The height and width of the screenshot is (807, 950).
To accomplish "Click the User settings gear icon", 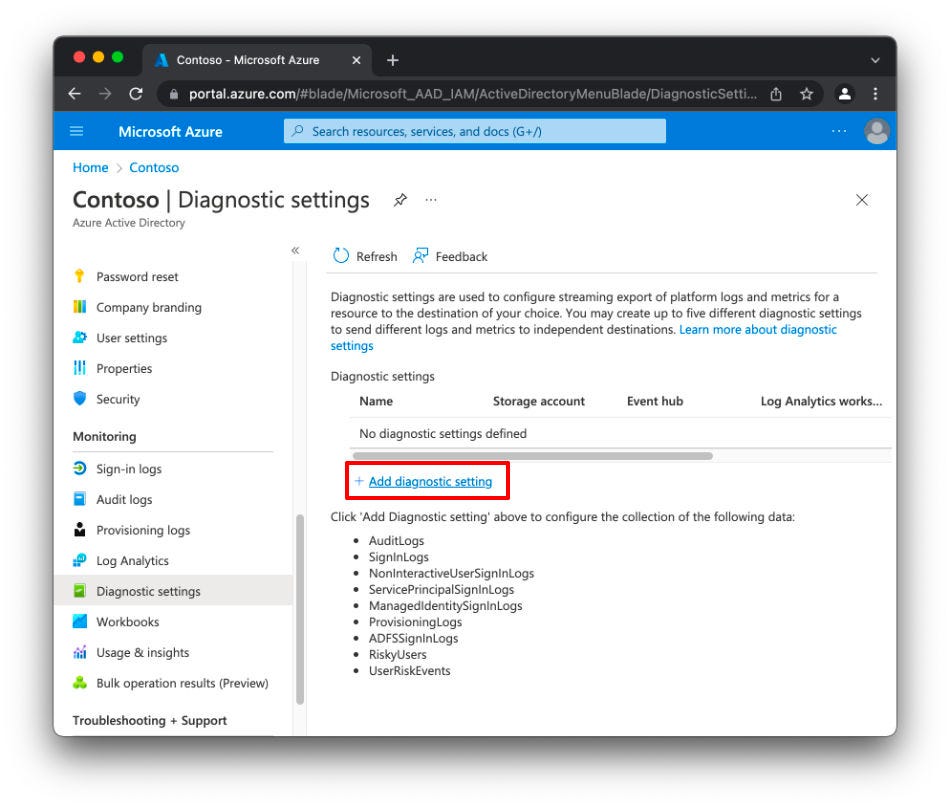I will tap(79, 337).
